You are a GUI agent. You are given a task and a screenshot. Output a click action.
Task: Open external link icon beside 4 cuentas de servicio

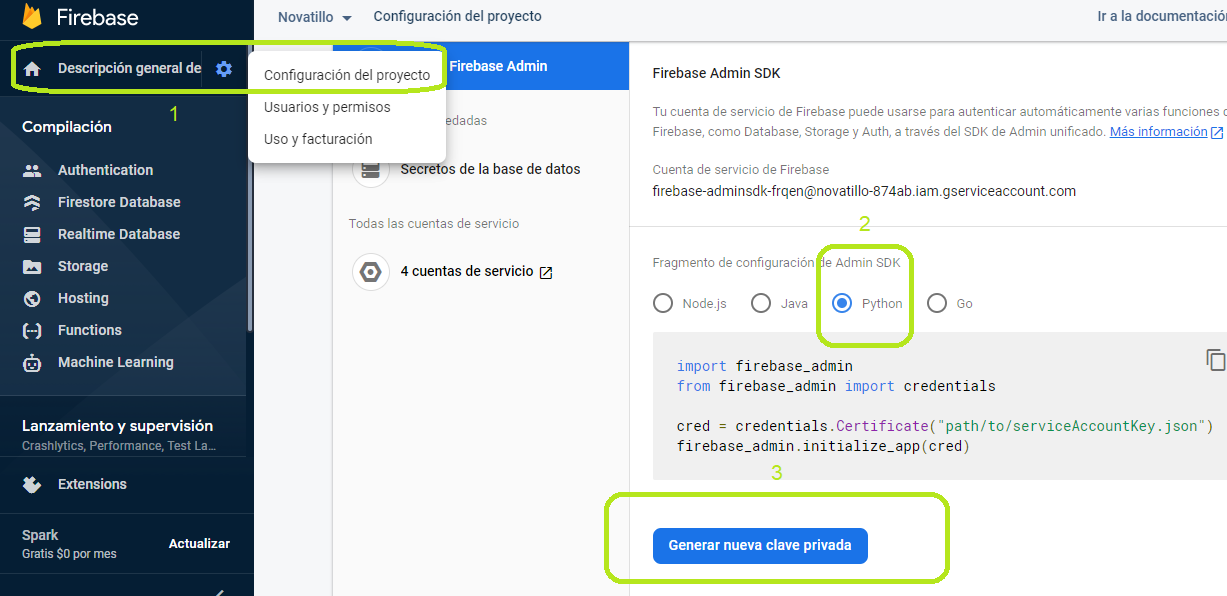tap(546, 272)
